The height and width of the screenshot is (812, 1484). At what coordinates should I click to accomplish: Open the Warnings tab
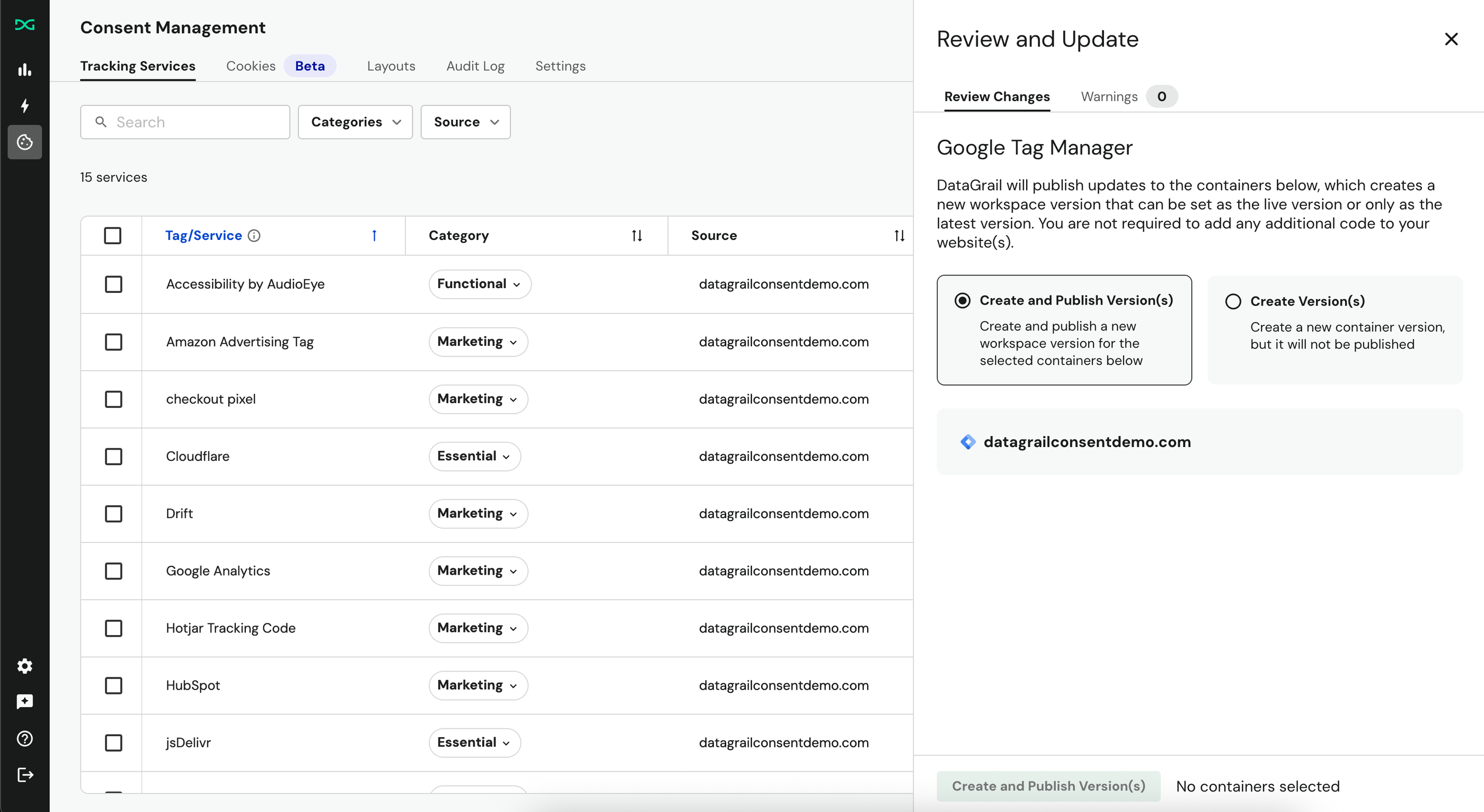pyautogui.click(x=1109, y=97)
